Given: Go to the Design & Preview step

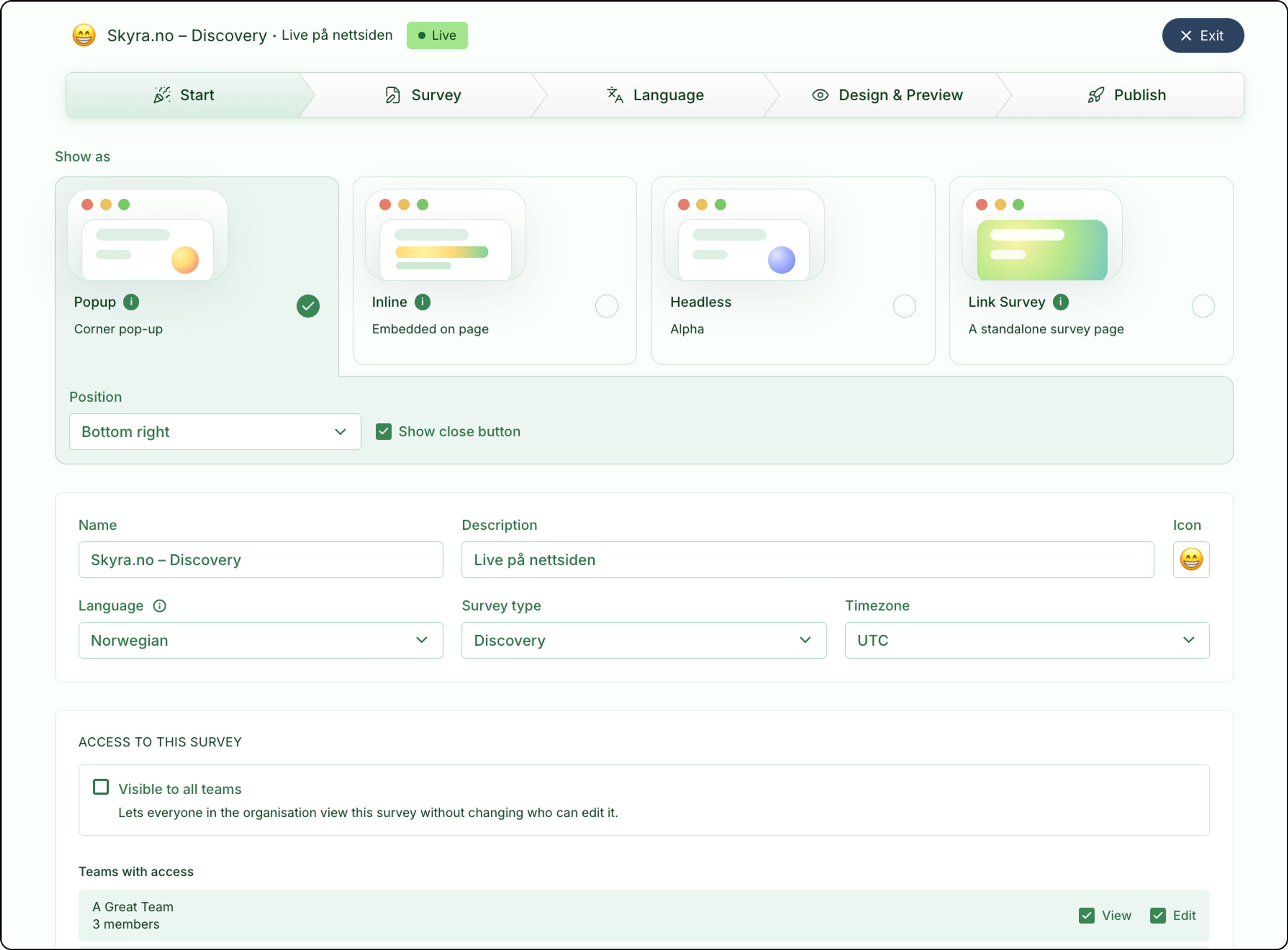Looking at the screenshot, I should coord(887,95).
